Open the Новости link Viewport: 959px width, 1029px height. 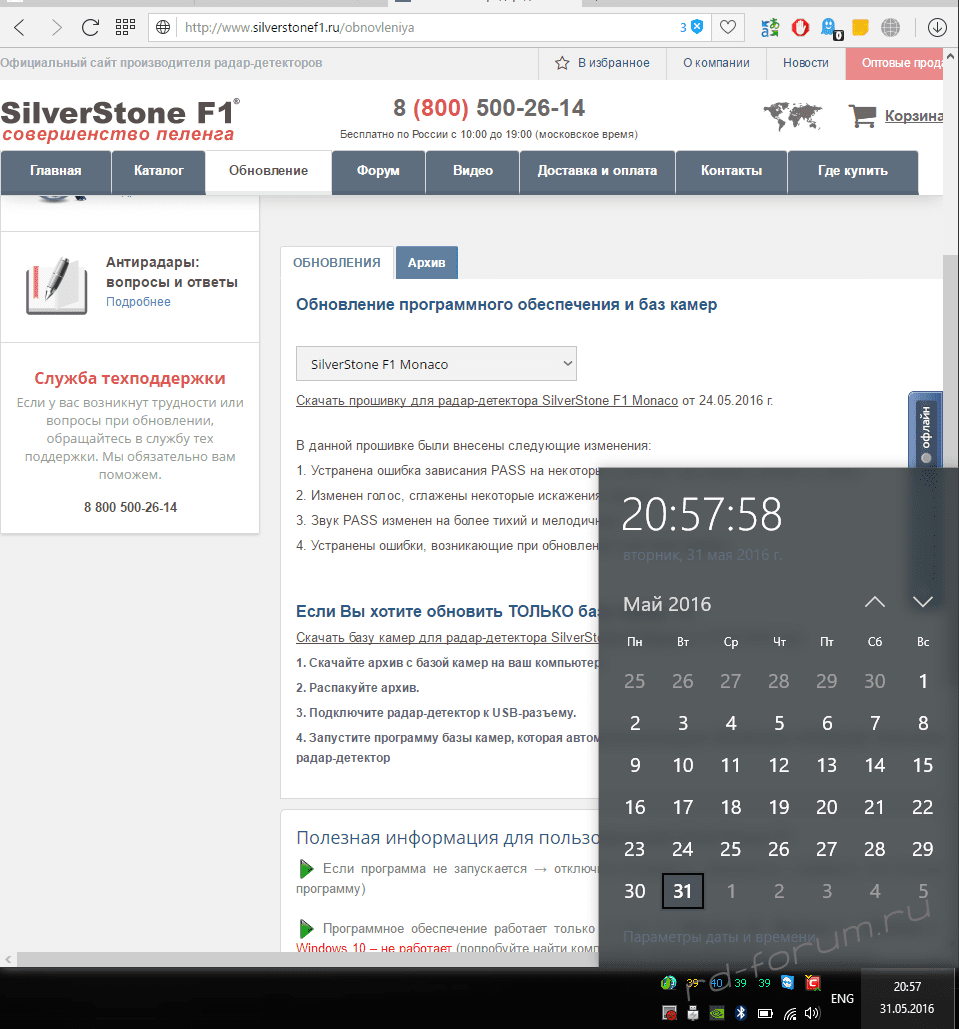pyautogui.click(x=805, y=63)
